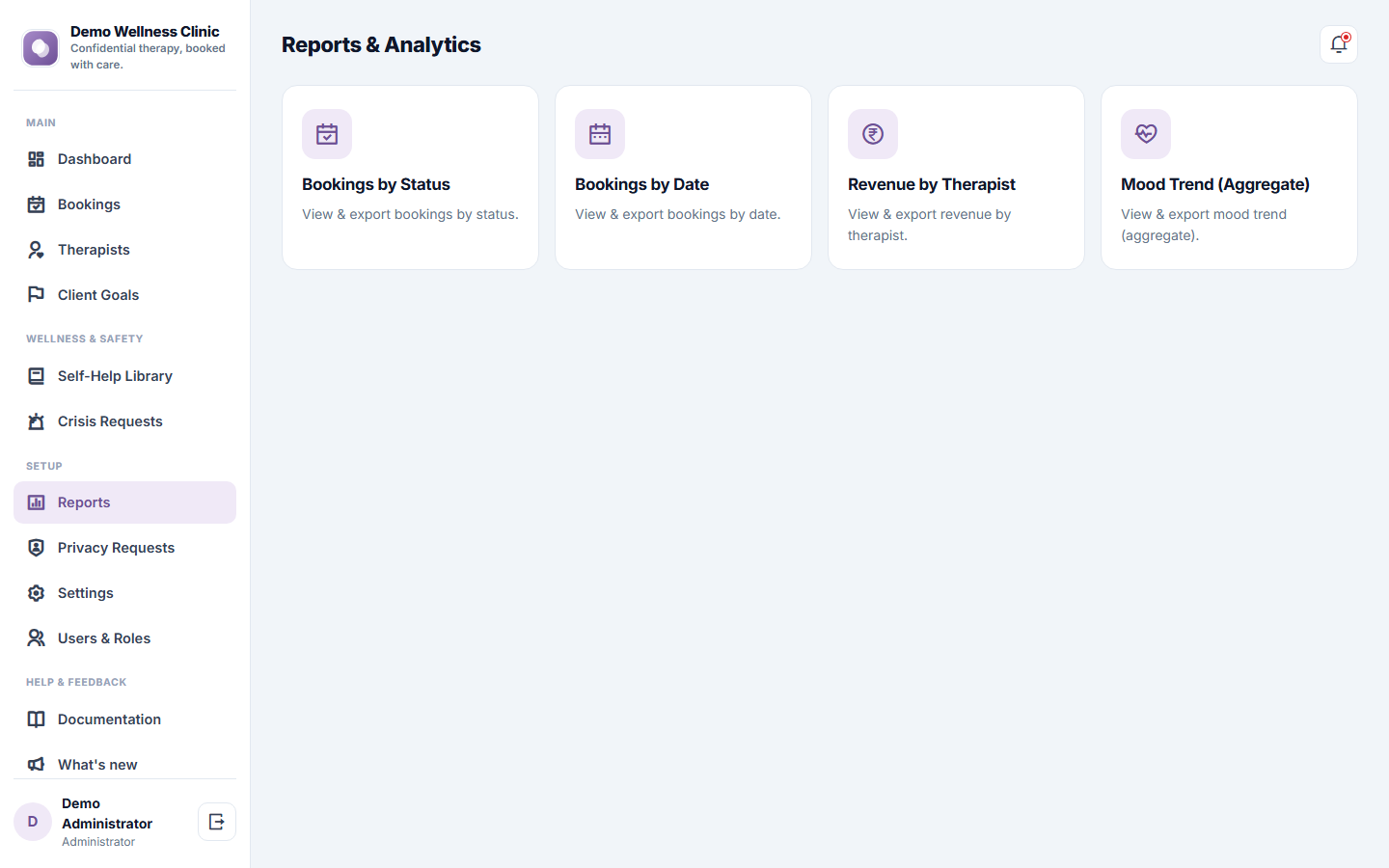Image resolution: width=1389 pixels, height=868 pixels.
Task: Open Documentation link in sidebar
Action: click(x=124, y=719)
